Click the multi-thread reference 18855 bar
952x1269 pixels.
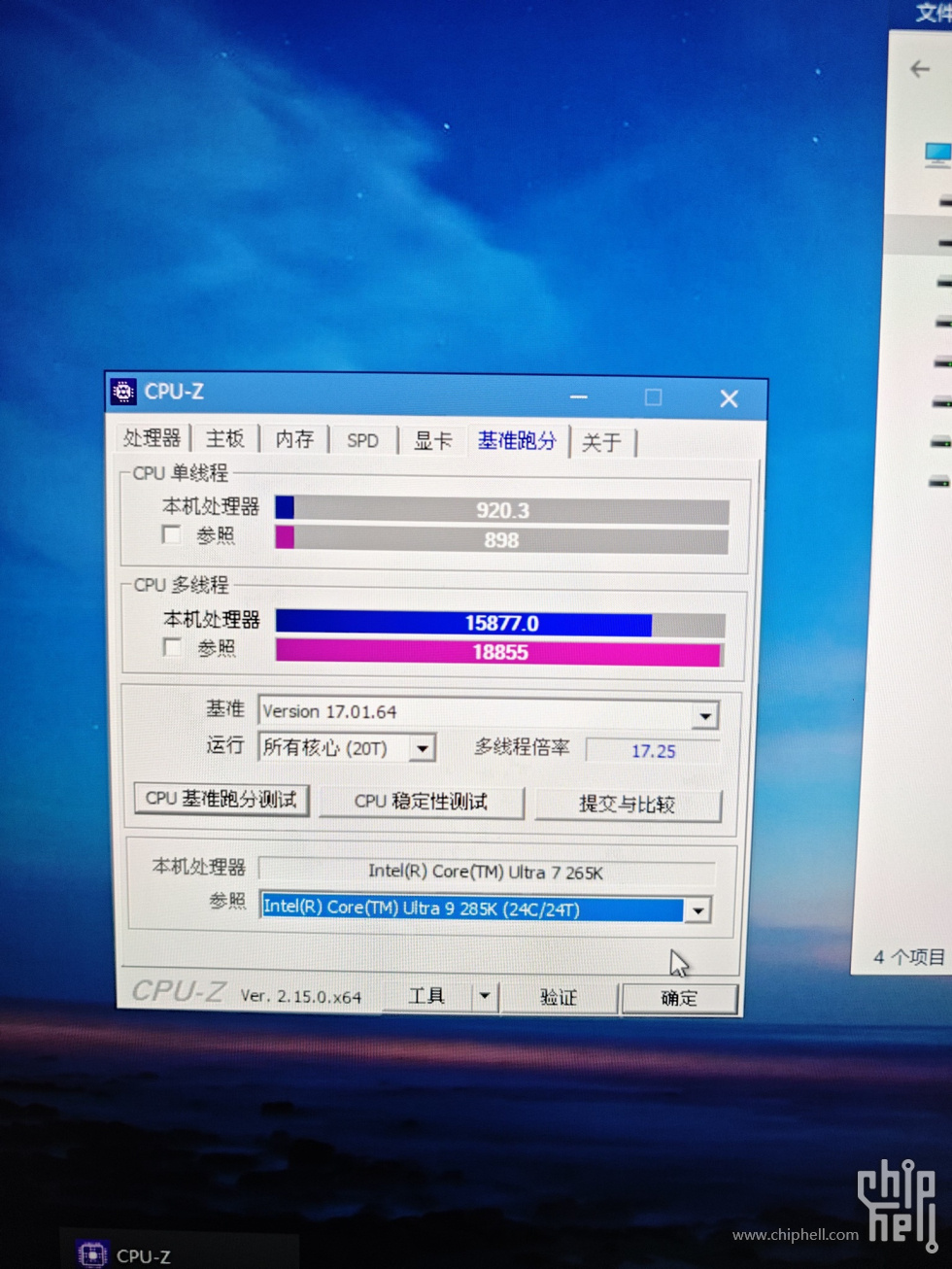click(x=499, y=653)
